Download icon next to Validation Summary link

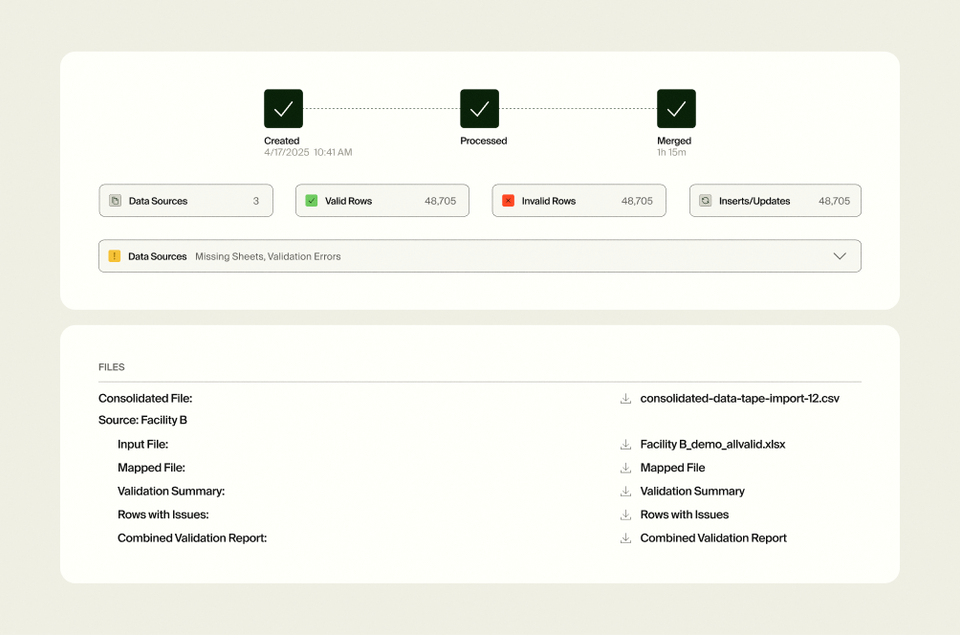pos(625,491)
